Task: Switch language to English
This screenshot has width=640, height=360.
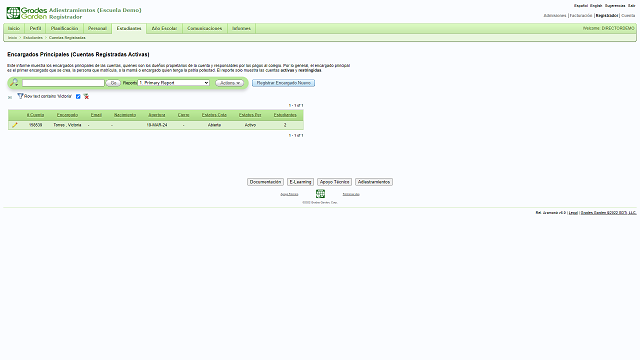Action: [x=596, y=6]
